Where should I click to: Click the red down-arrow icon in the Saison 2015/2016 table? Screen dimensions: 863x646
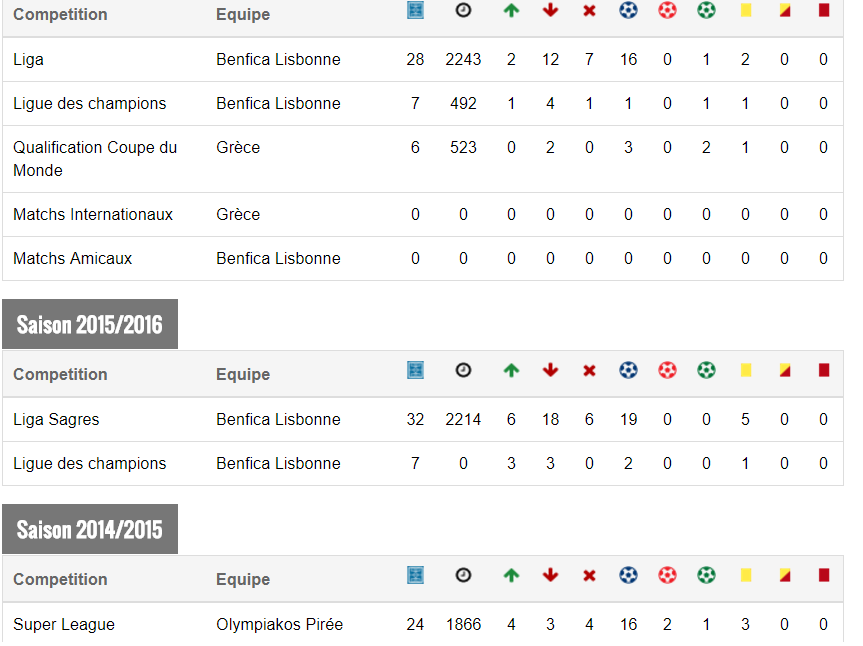tap(550, 370)
